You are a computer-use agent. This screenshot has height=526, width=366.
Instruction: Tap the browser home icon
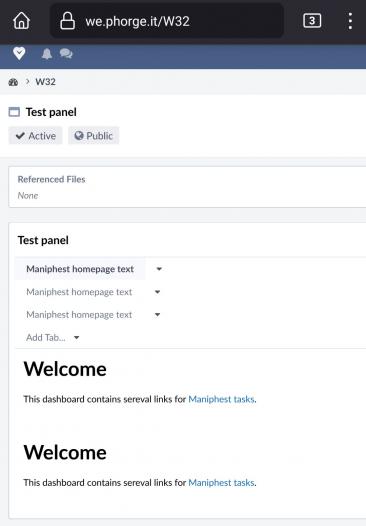(21, 21)
